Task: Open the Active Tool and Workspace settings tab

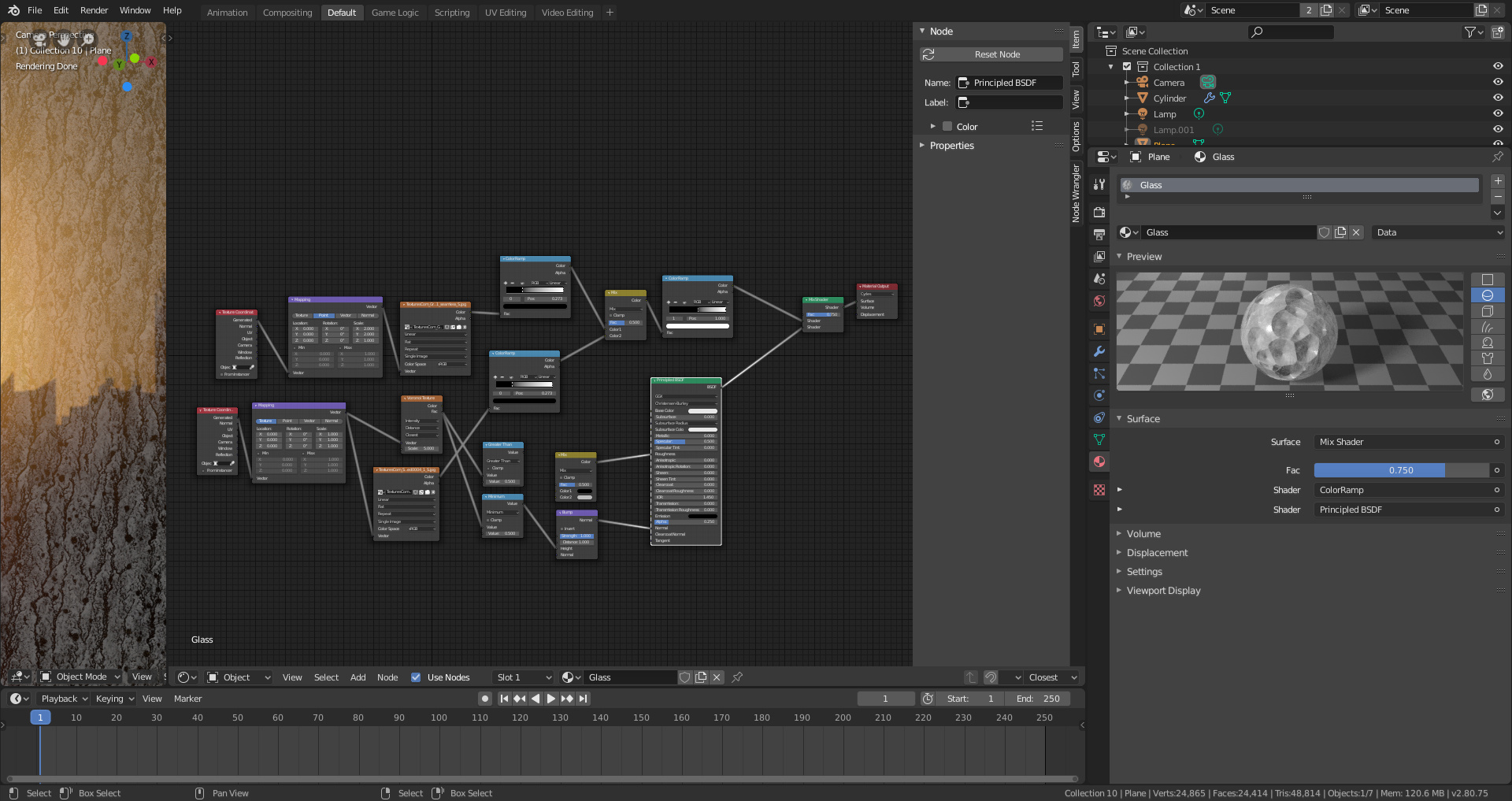Action: click(x=1099, y=184)
